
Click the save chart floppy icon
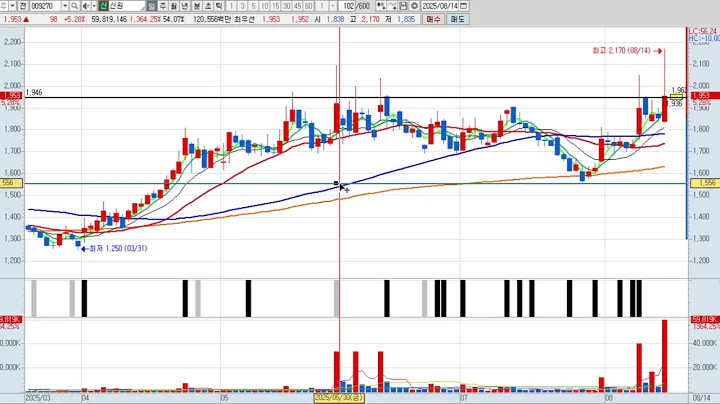403,6
